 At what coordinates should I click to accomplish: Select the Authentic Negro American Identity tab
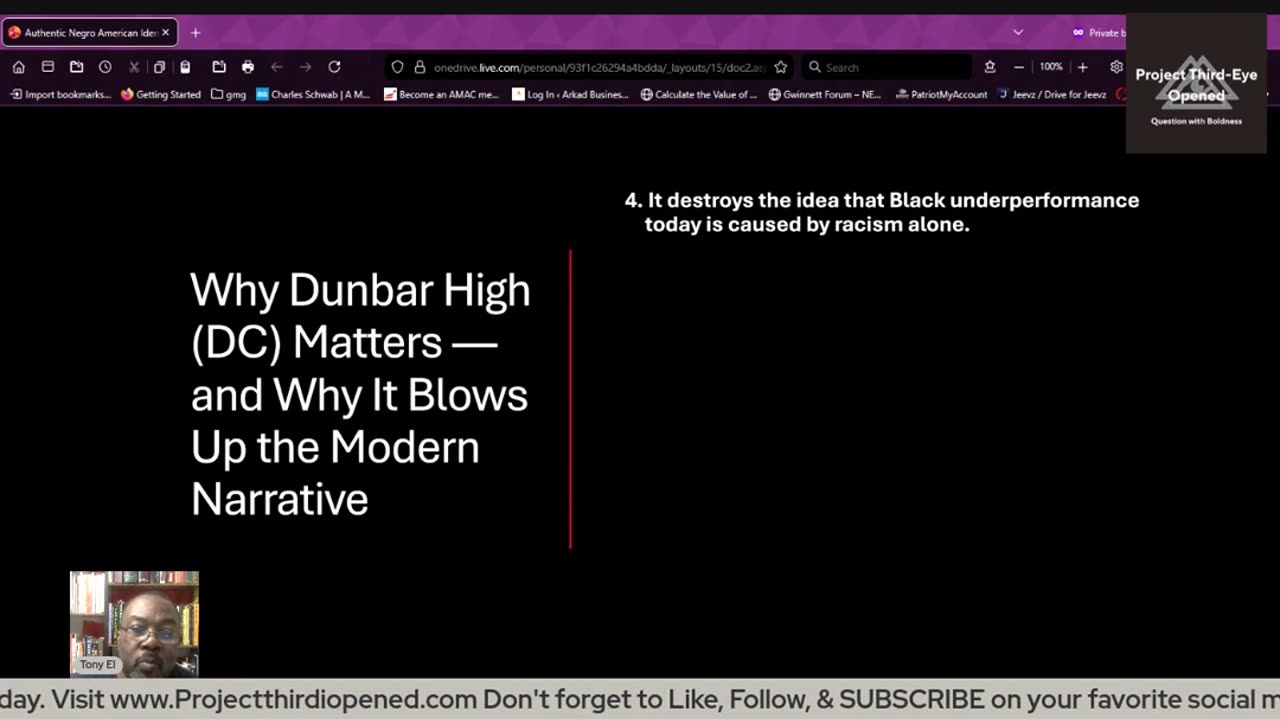coord(90,32)
